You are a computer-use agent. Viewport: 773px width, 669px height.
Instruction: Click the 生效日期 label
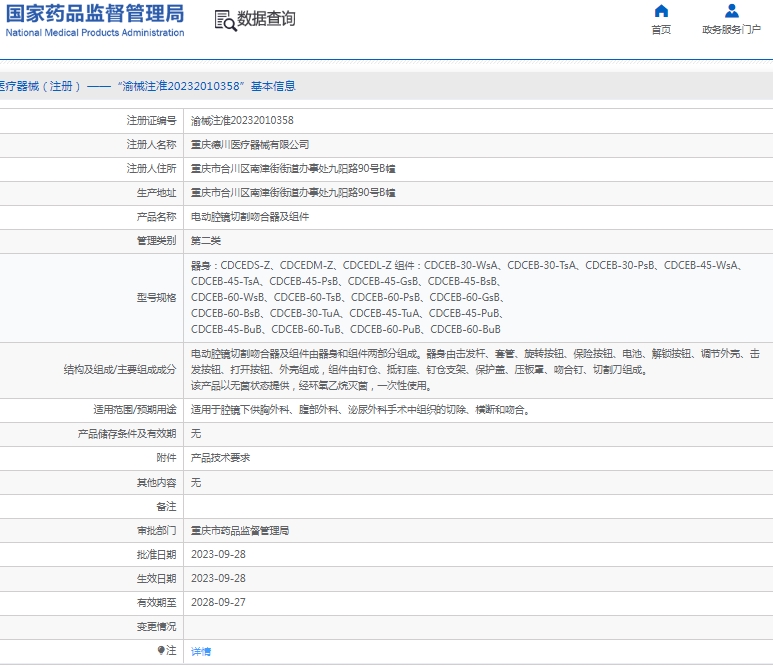pos(156,579)
